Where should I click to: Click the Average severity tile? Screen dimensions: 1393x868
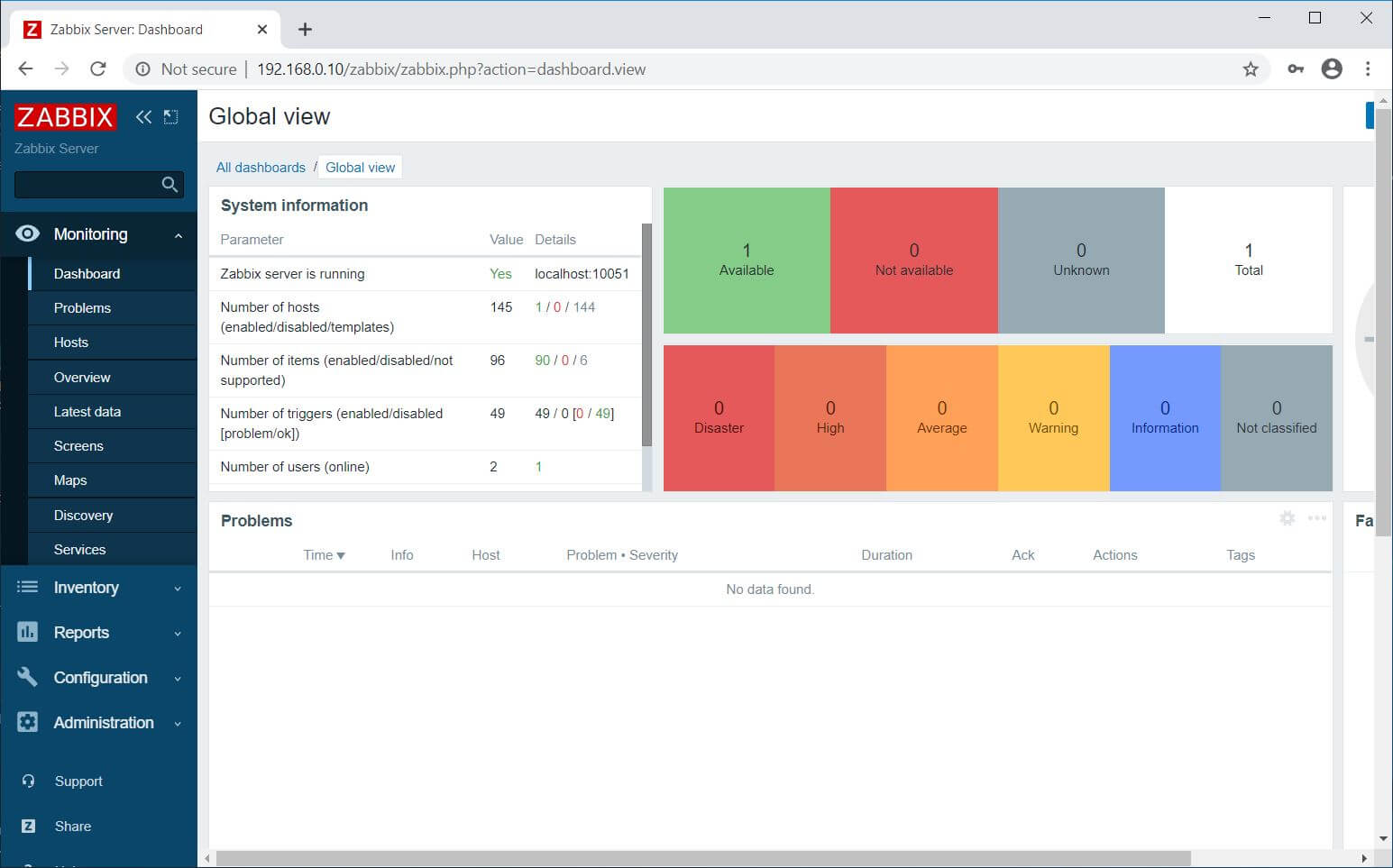[942, 418]
